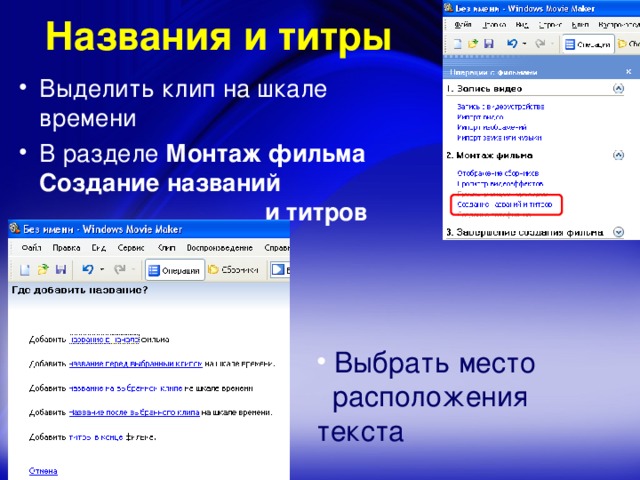Click 'название после выбранного клипа' link
This screenshot has height=480, width=640.
[x=134, y=412]
